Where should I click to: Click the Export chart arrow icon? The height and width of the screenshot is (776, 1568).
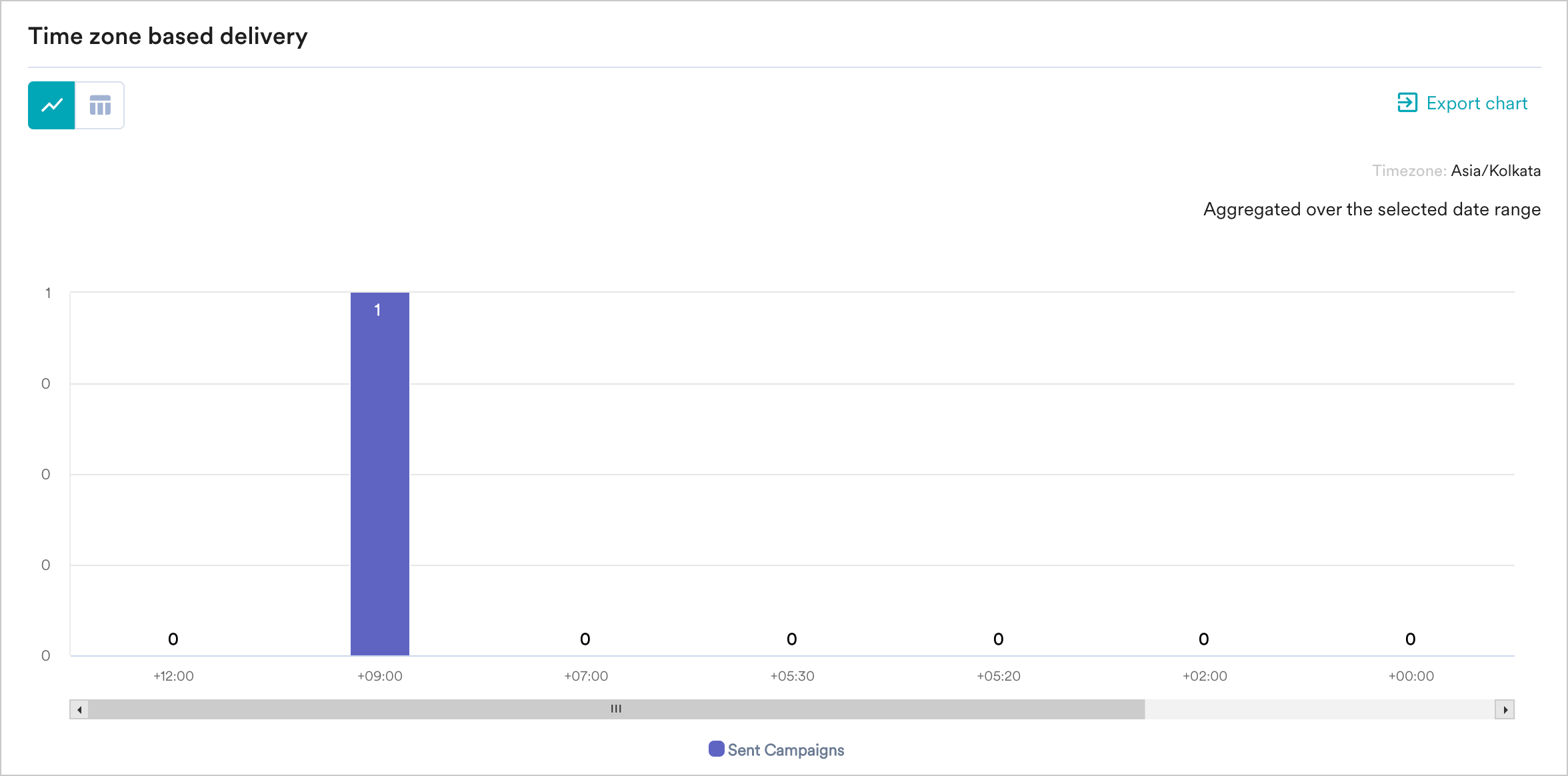1407,103
